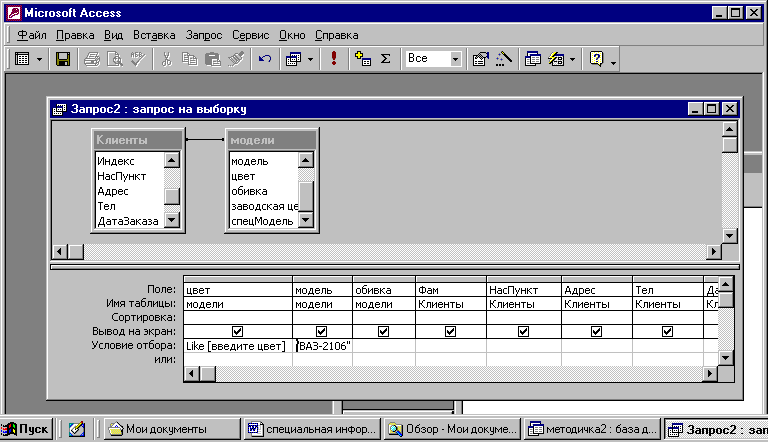Click the Office Assistant help icon

click(x=596, y=59)
